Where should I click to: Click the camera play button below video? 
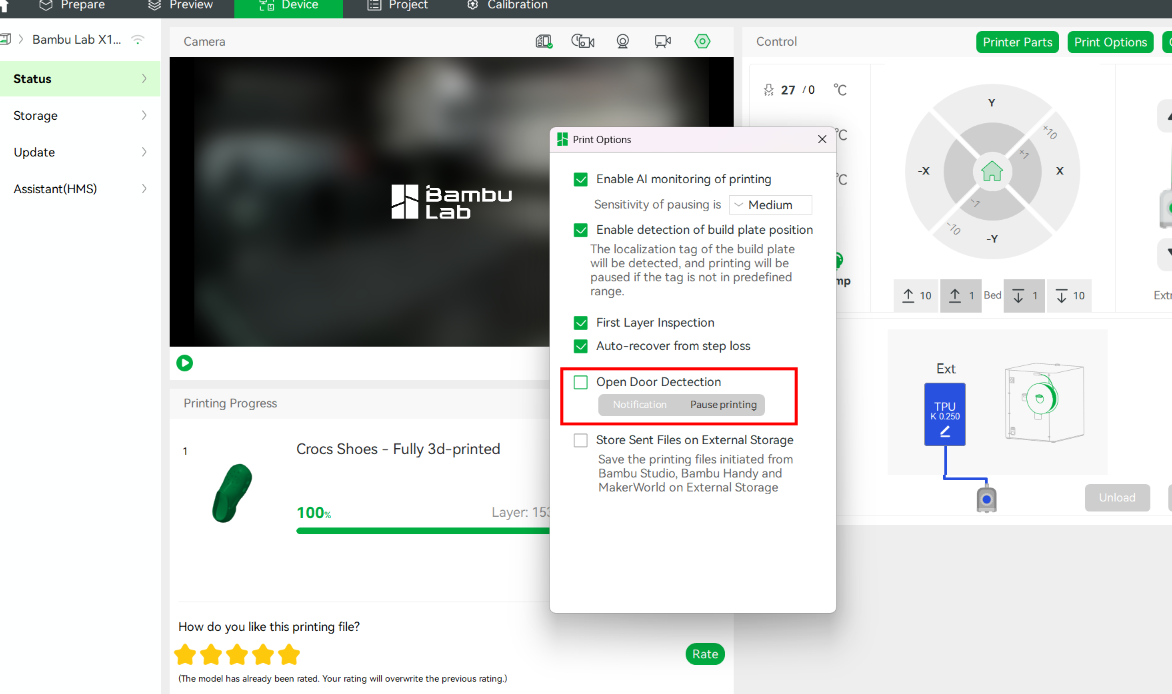point(185,363)
